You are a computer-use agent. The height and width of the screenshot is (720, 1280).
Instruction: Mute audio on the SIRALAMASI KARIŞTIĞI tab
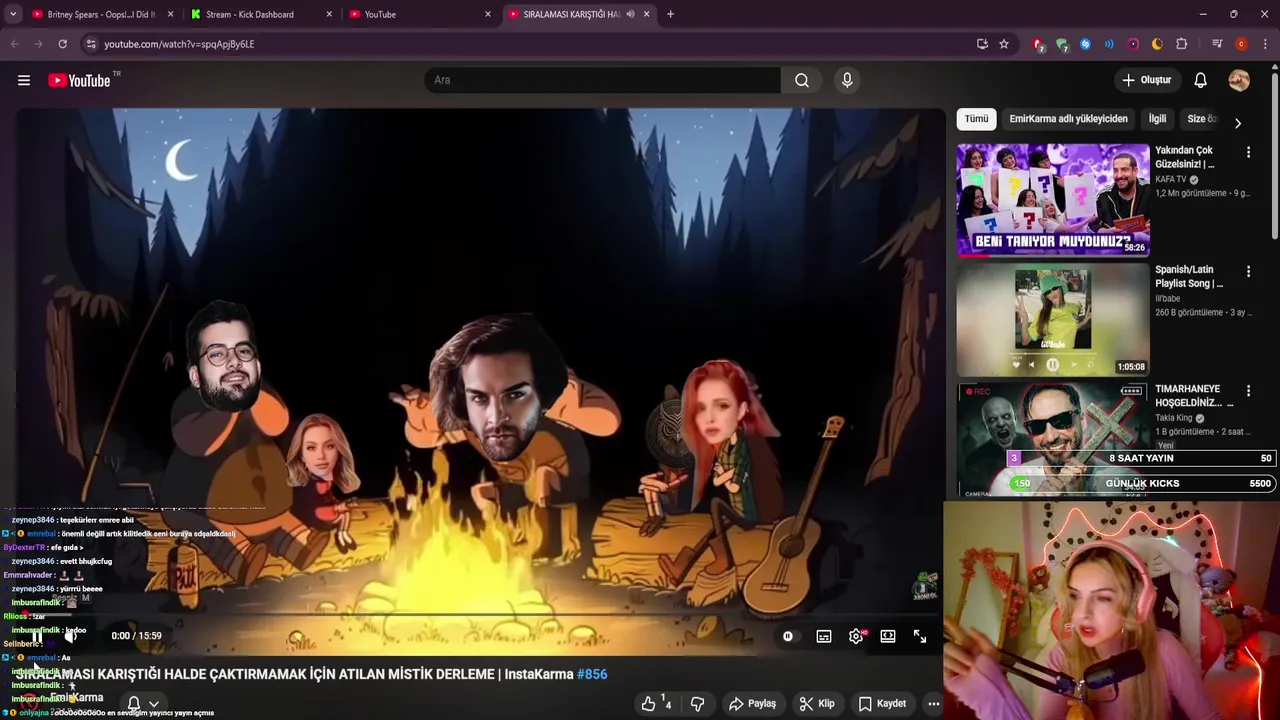coord(630,14)
